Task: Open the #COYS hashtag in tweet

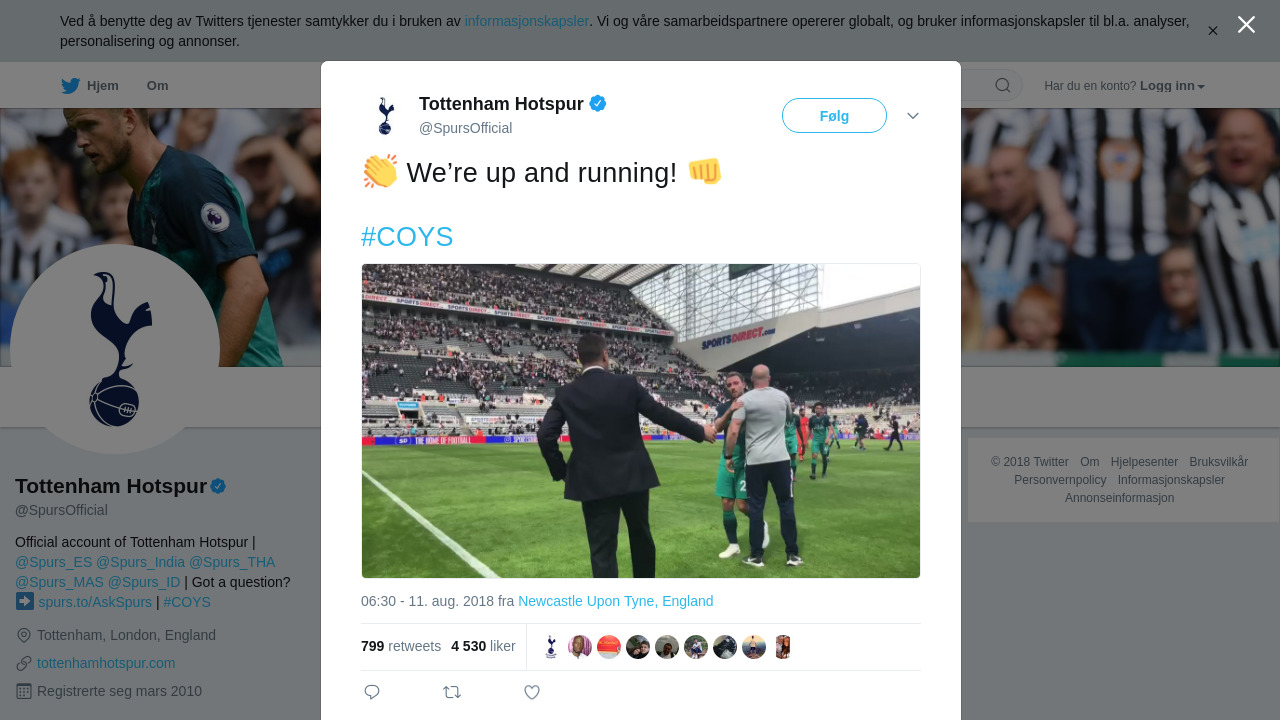Action: [x=407, y=237]
